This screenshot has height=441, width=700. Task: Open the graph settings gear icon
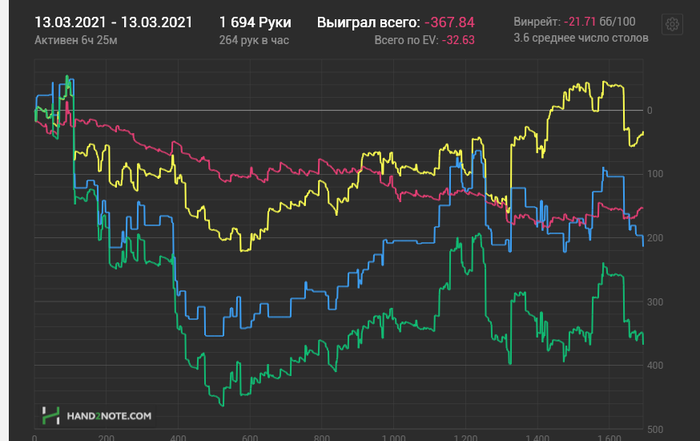tap(672, 24)
